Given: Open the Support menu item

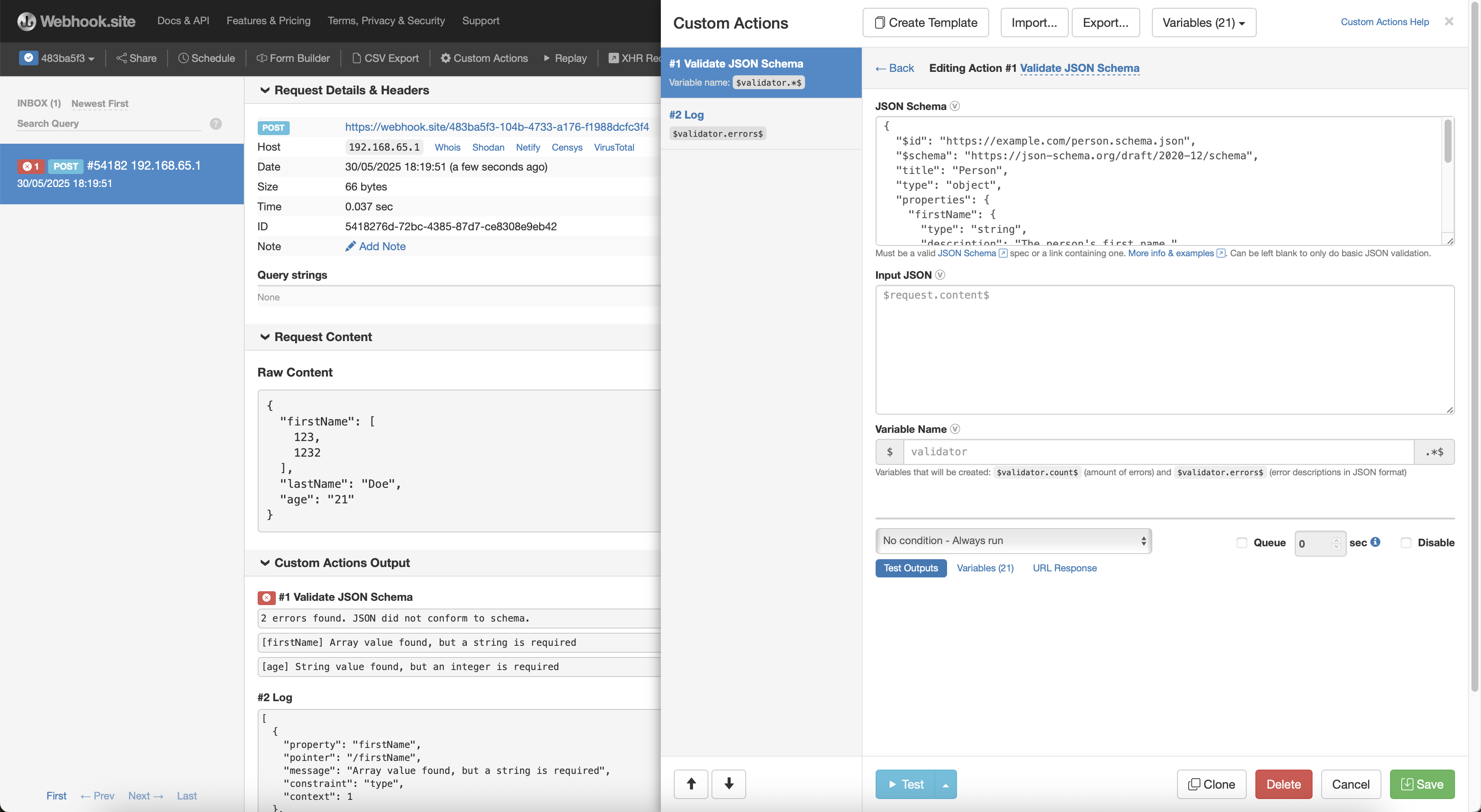Looking at the screenshot, I should pyautogui.click(x=481, y=21).
